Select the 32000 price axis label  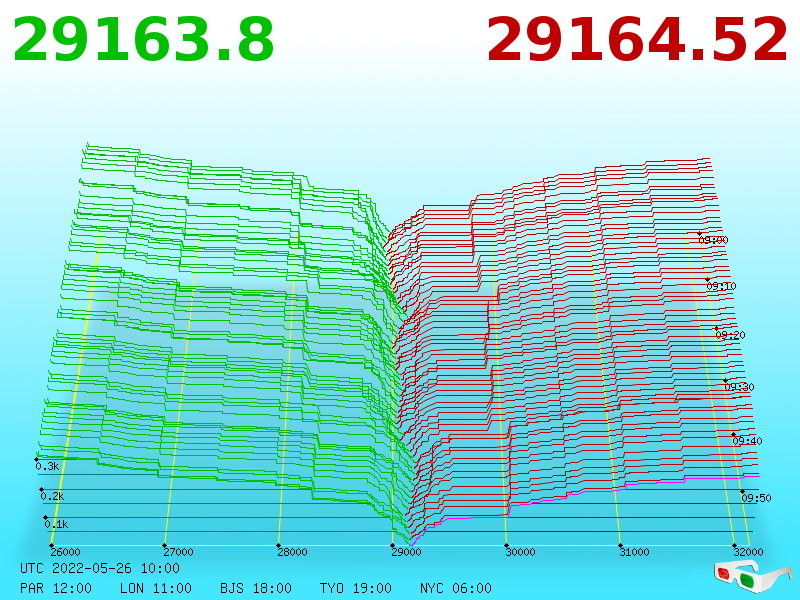(748, 552)
